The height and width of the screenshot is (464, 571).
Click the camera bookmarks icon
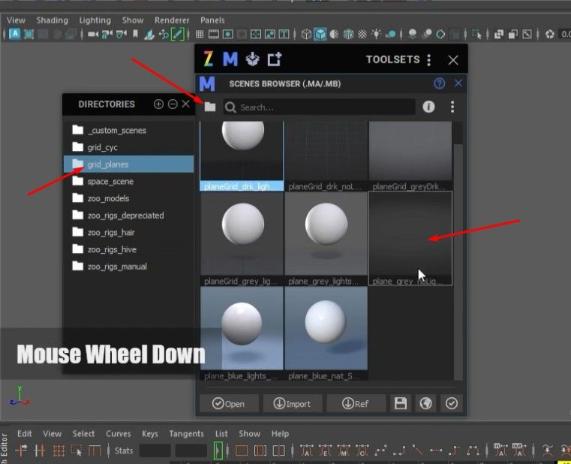coord(135,34)
